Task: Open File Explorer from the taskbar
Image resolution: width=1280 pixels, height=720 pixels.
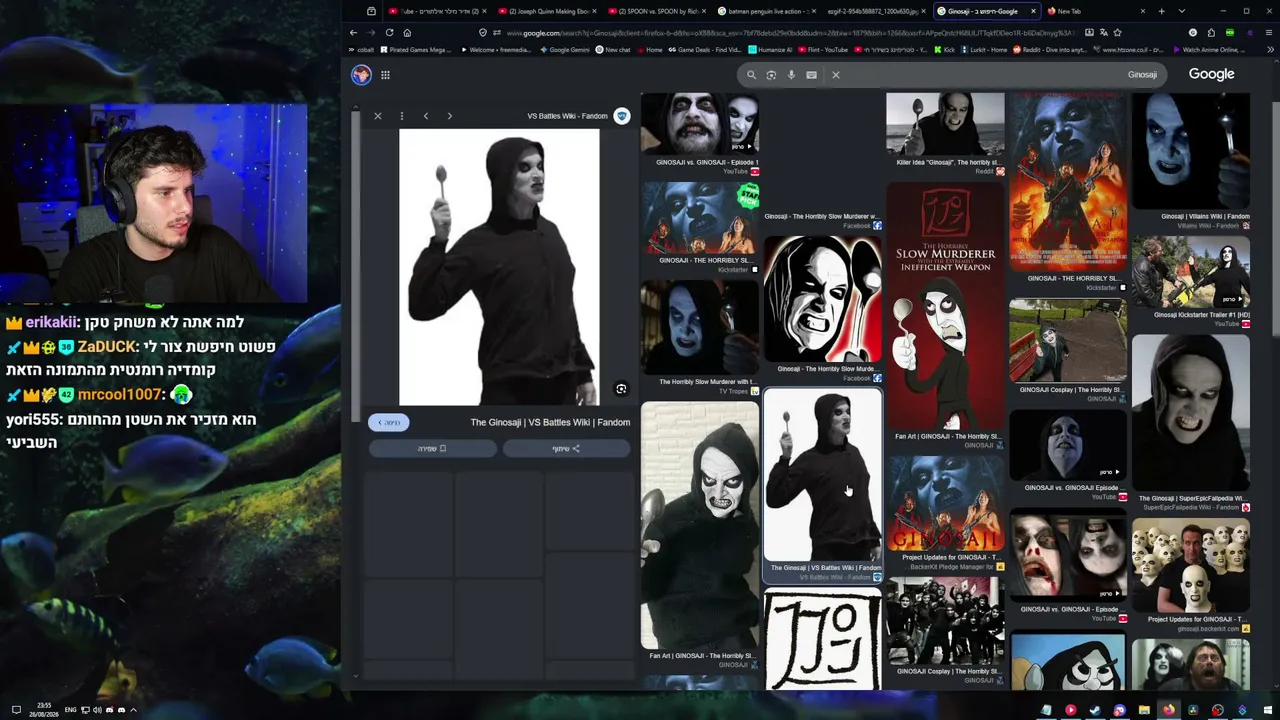Action: 1144,711
